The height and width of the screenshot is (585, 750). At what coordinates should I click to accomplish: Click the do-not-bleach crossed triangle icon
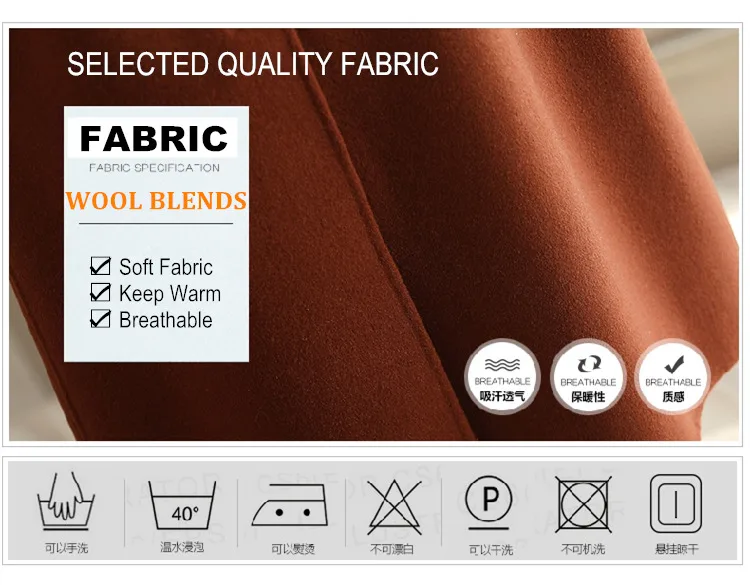point(394,507)
